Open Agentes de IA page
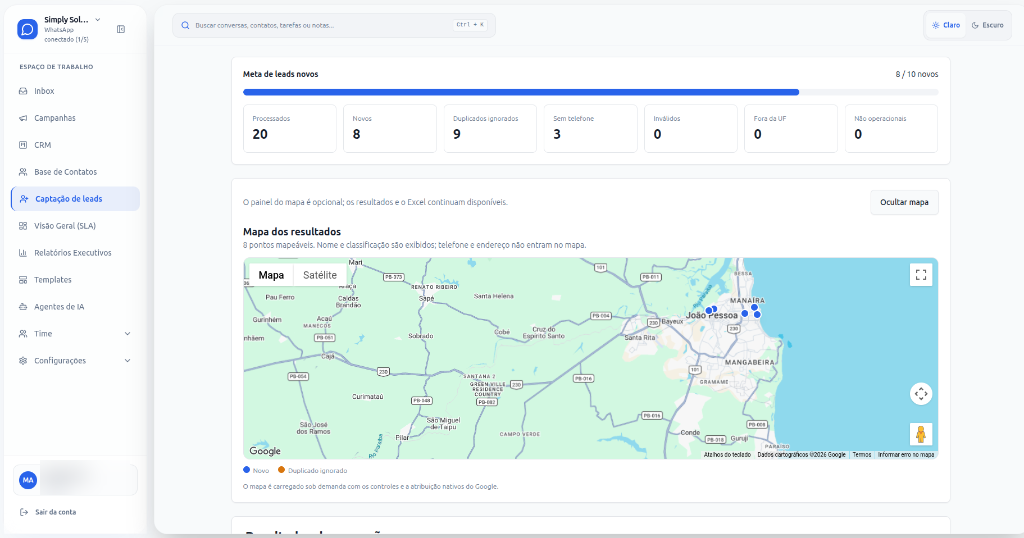1024x538 pixels. pyautogui.click(x=75, y=306)
